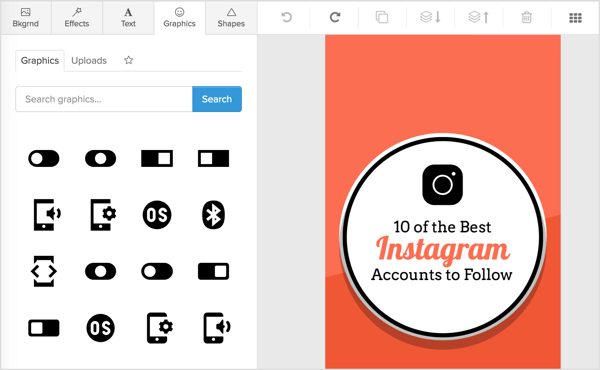Add third-row solid pill toggle graphic

(100, 271)
